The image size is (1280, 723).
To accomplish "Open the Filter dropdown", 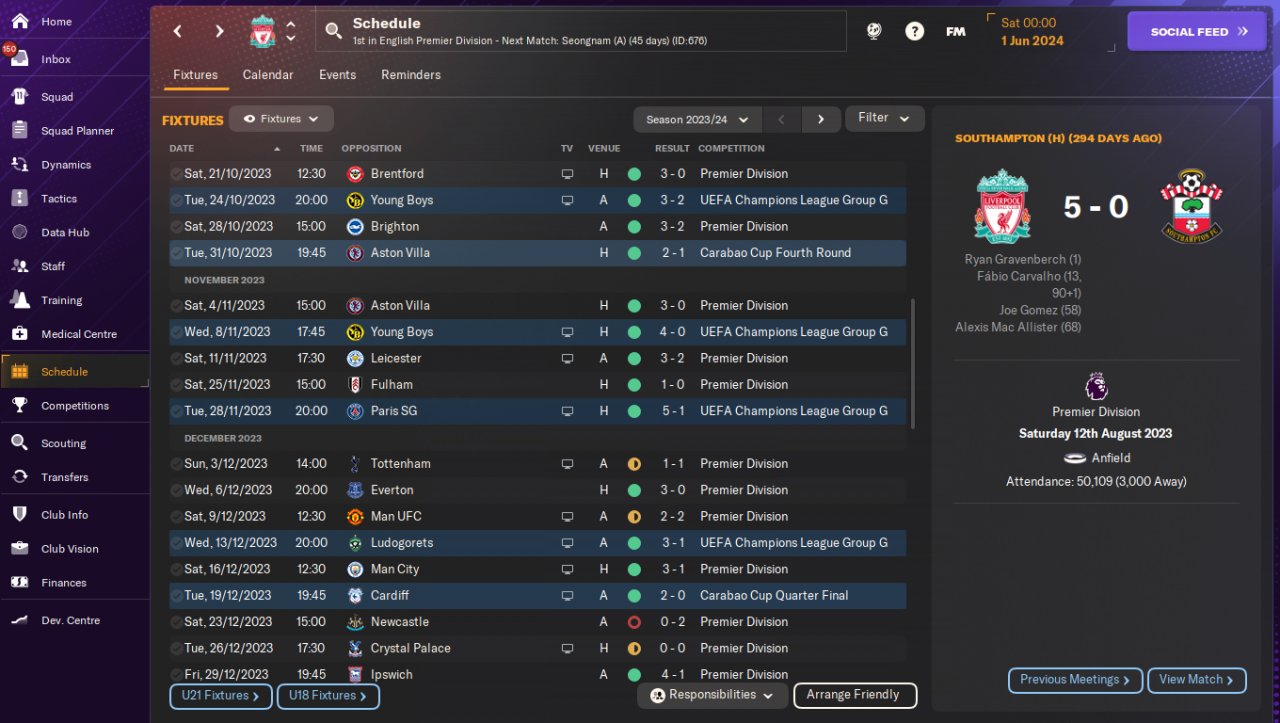I will [x=884, y=118].
